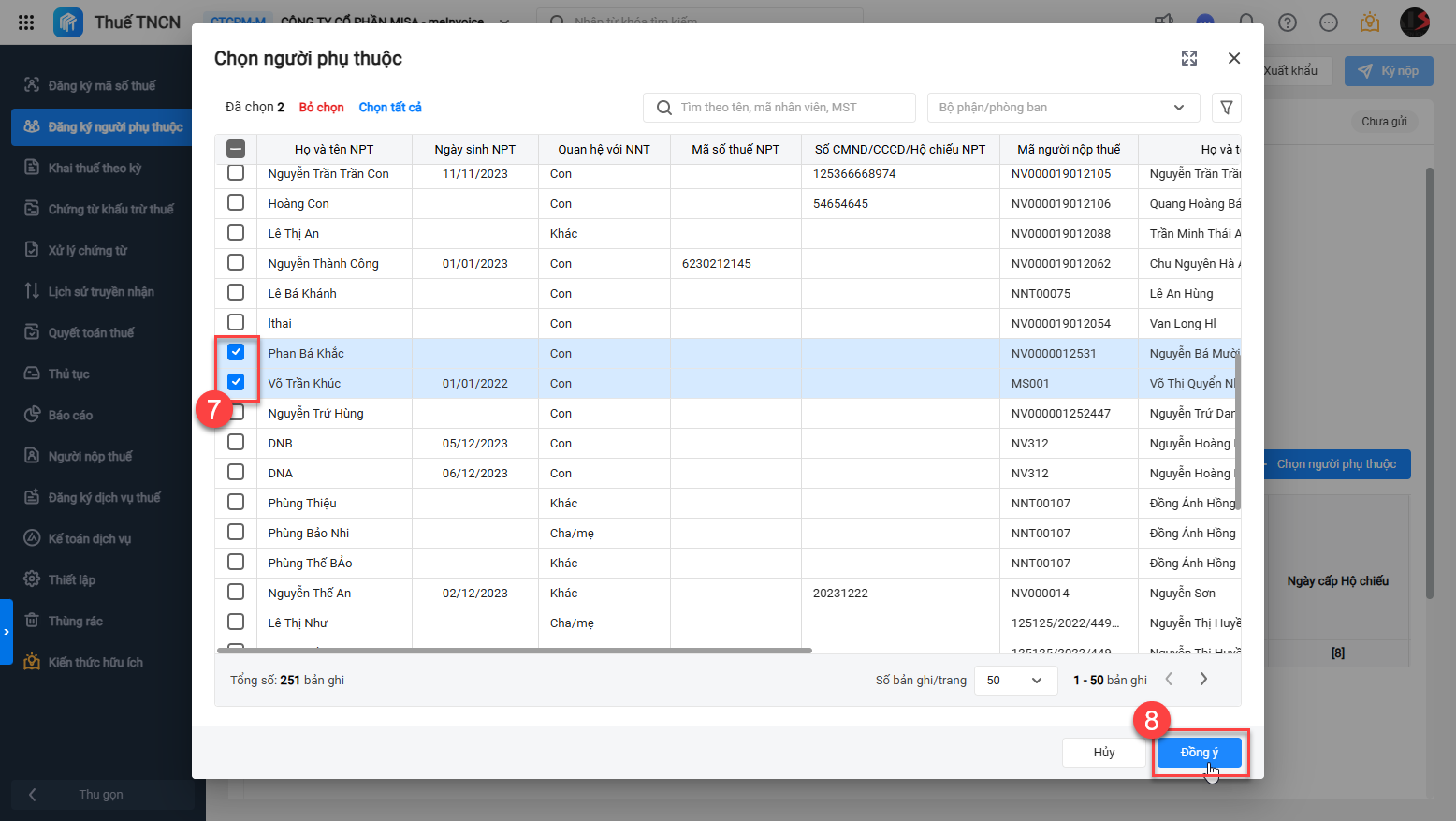Click the Phùng Bảo Nhi name cell

tap(335, 533)
